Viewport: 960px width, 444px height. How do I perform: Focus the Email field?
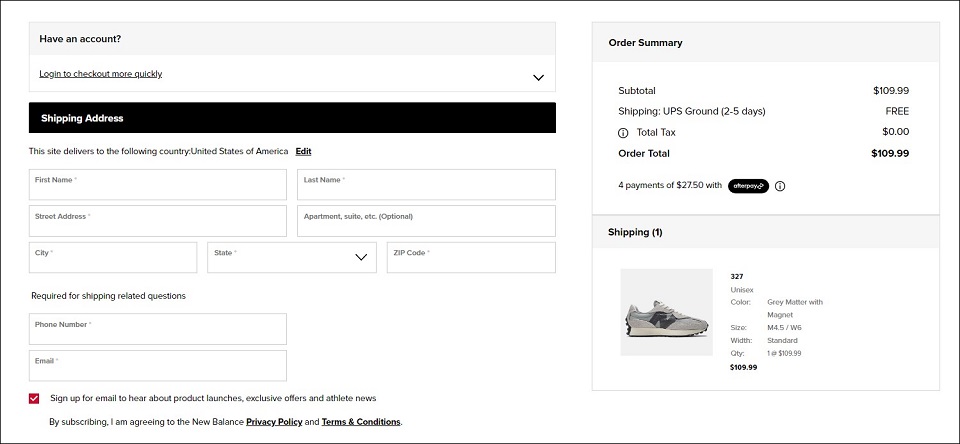157,366
